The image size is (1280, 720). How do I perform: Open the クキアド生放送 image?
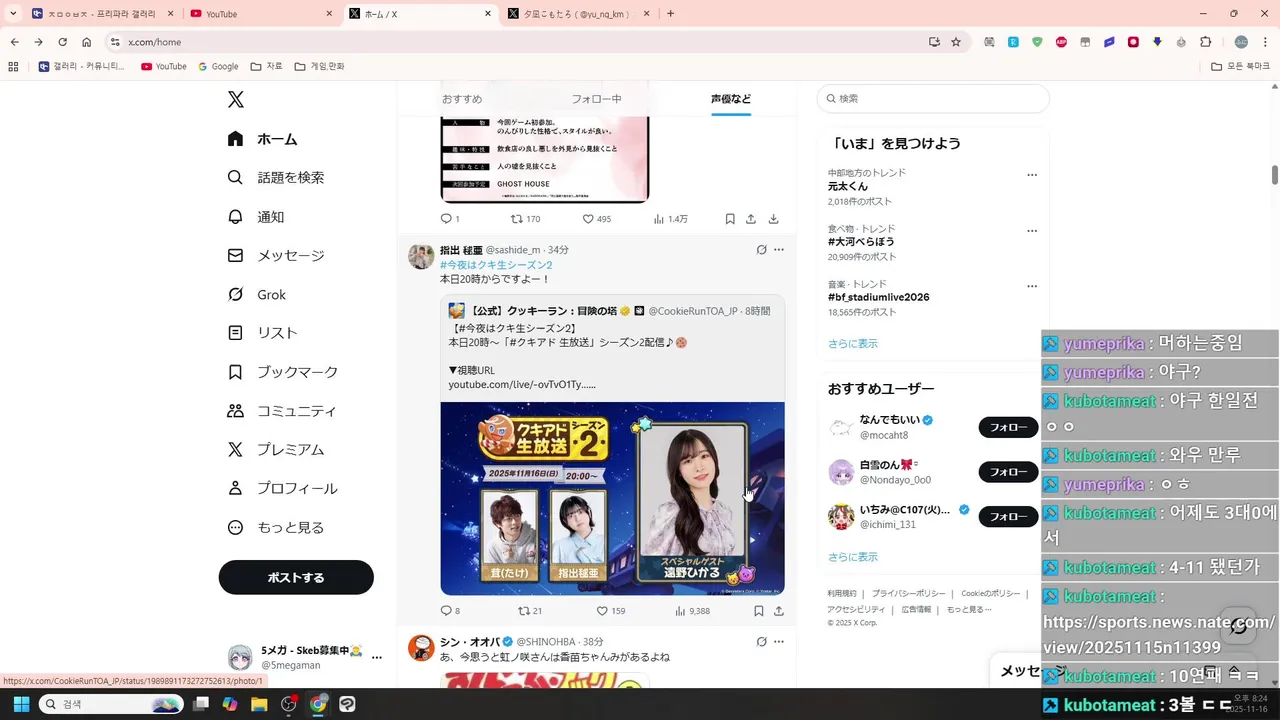(612, 498)
